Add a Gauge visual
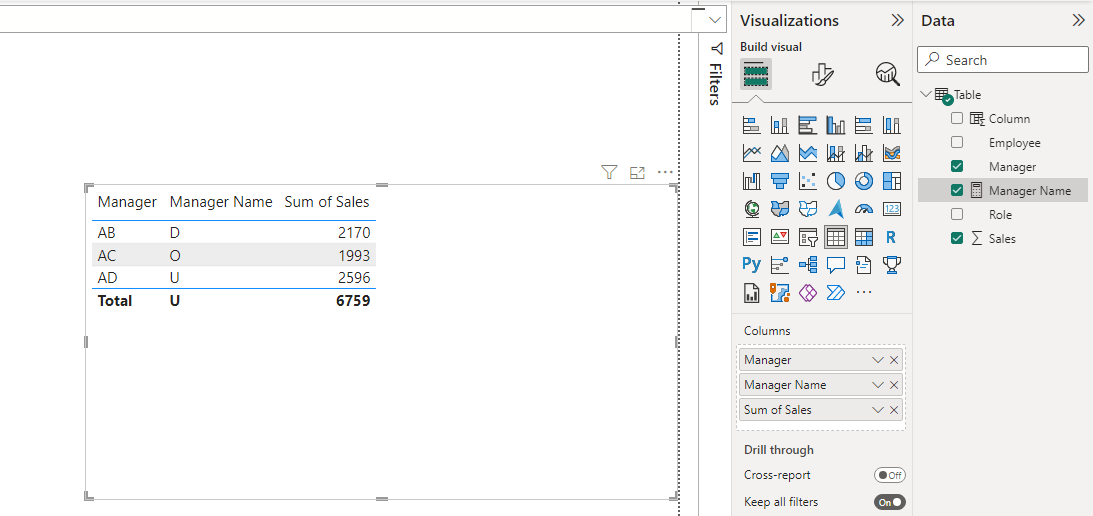The height and width of the screenshot is (516, 1093). coord(864,208)
